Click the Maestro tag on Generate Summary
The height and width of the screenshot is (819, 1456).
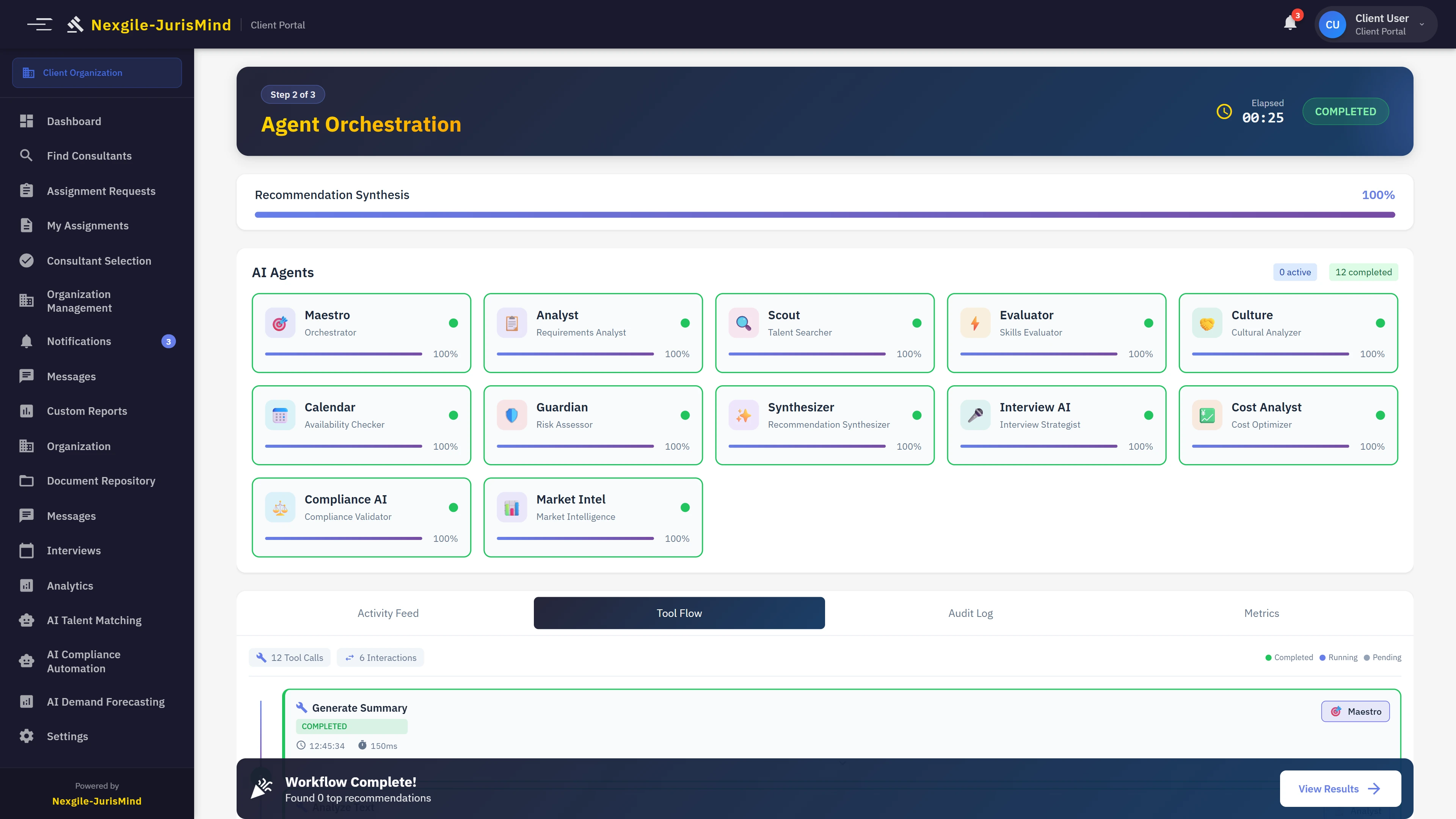pos(1355,711)
